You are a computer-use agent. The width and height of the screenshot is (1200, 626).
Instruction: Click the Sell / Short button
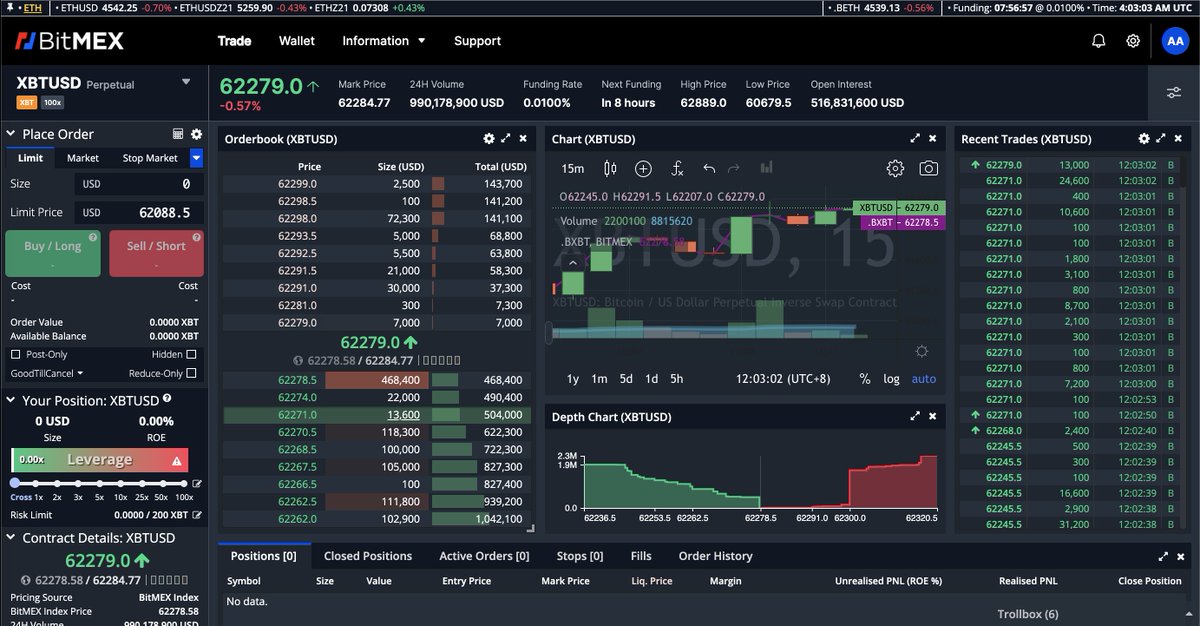tap(156, 254)
